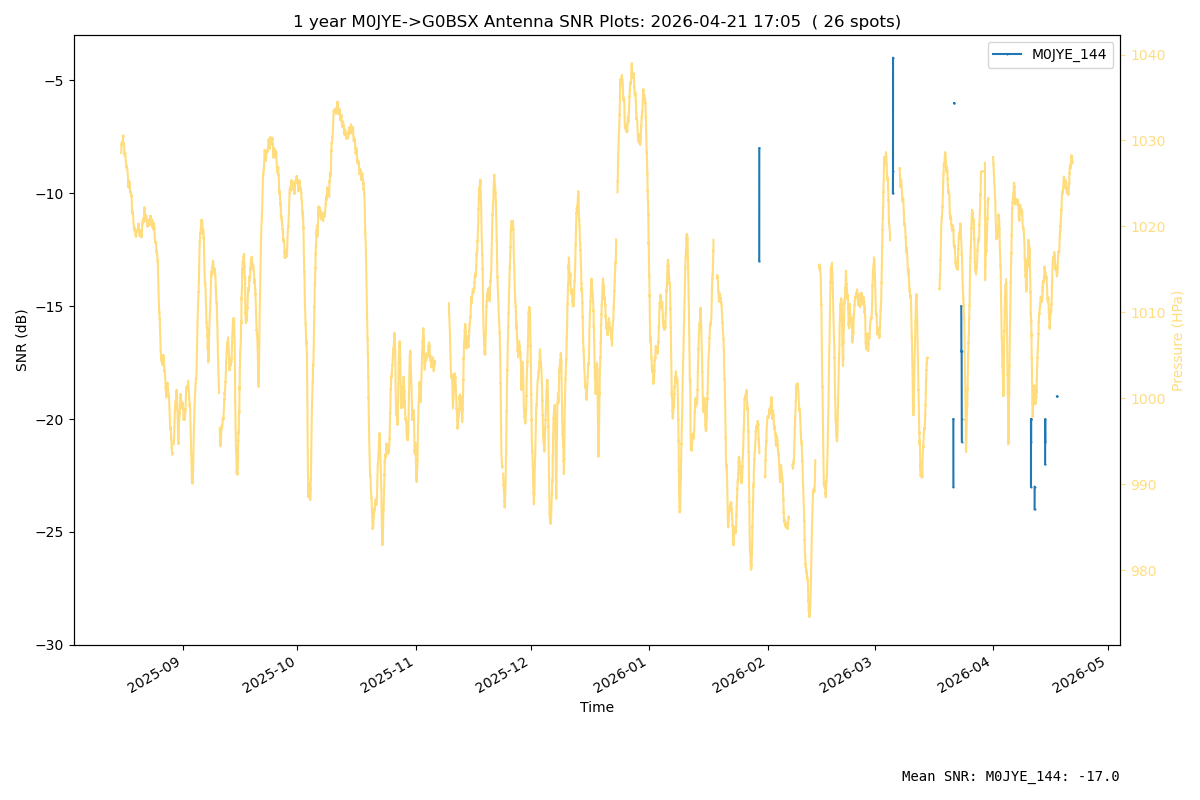
Task: Click the 980 pressure tick label
Action: click(1144, 571)
